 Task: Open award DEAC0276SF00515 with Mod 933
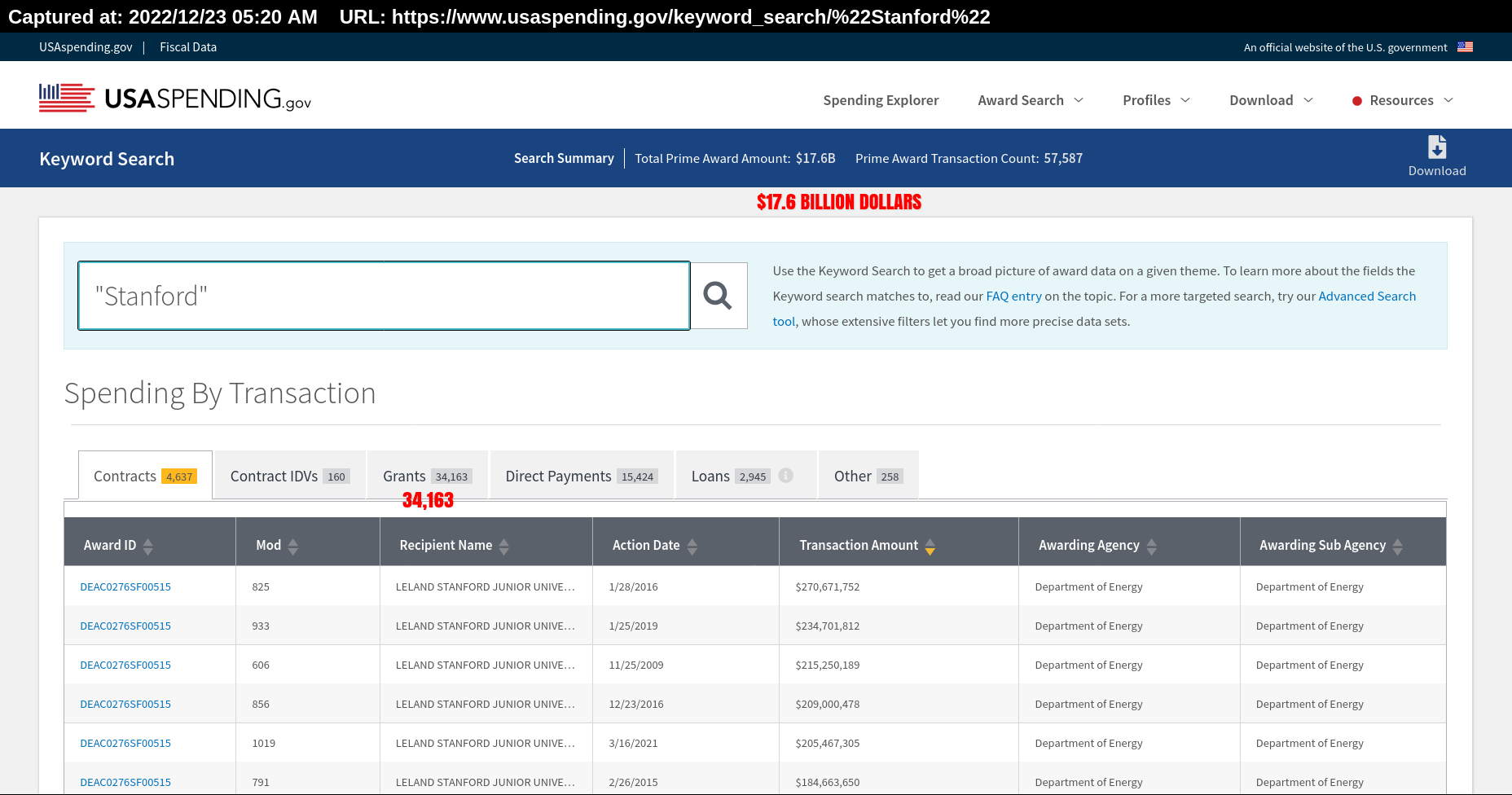(125, 626)
